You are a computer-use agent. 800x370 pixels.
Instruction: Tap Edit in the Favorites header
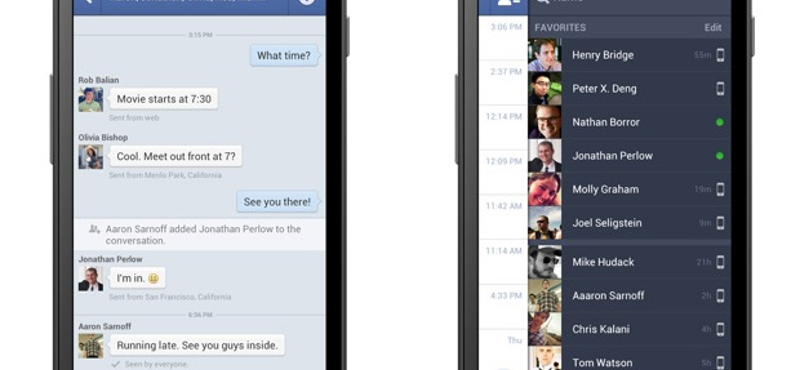click(x=713, y=28)
